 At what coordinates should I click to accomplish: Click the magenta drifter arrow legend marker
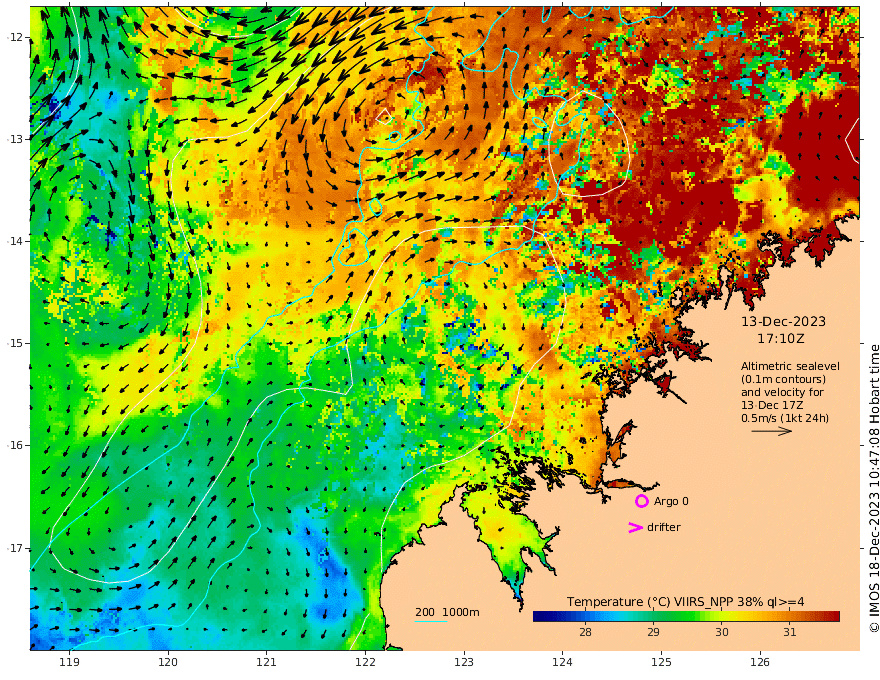click(635, 527)
